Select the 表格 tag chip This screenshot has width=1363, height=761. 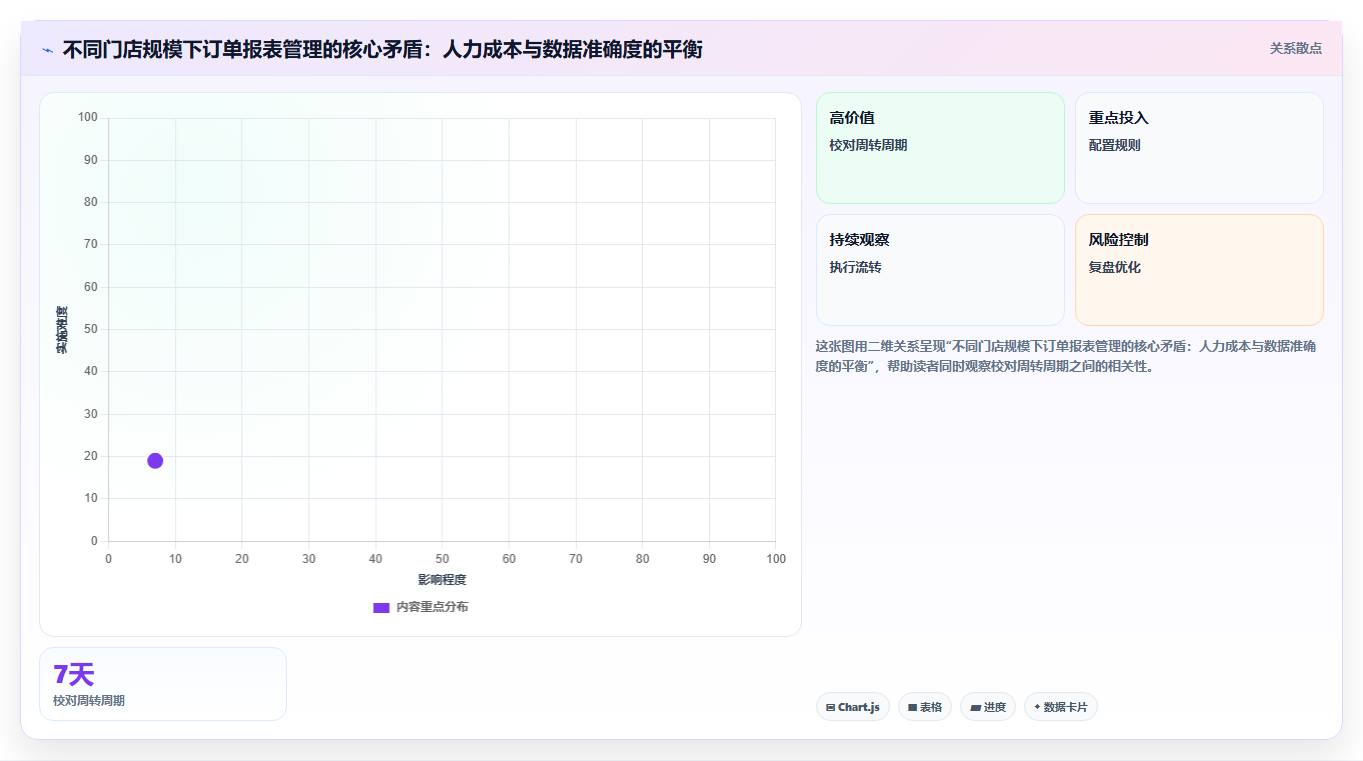tap(925, 707)
